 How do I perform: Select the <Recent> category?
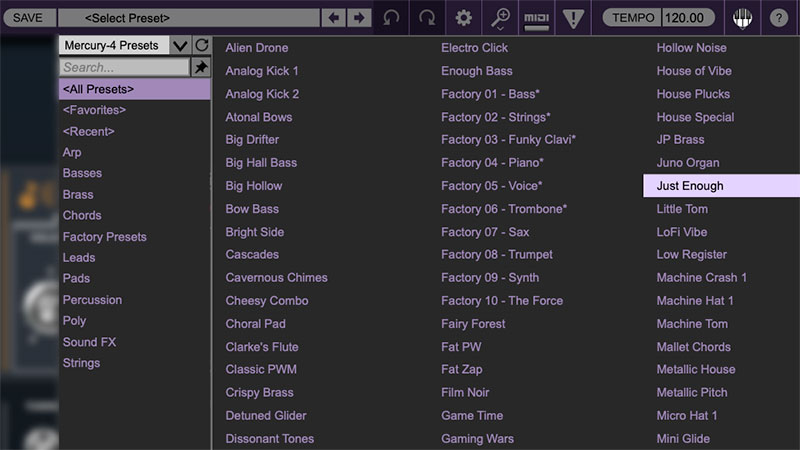click(89, 132)
